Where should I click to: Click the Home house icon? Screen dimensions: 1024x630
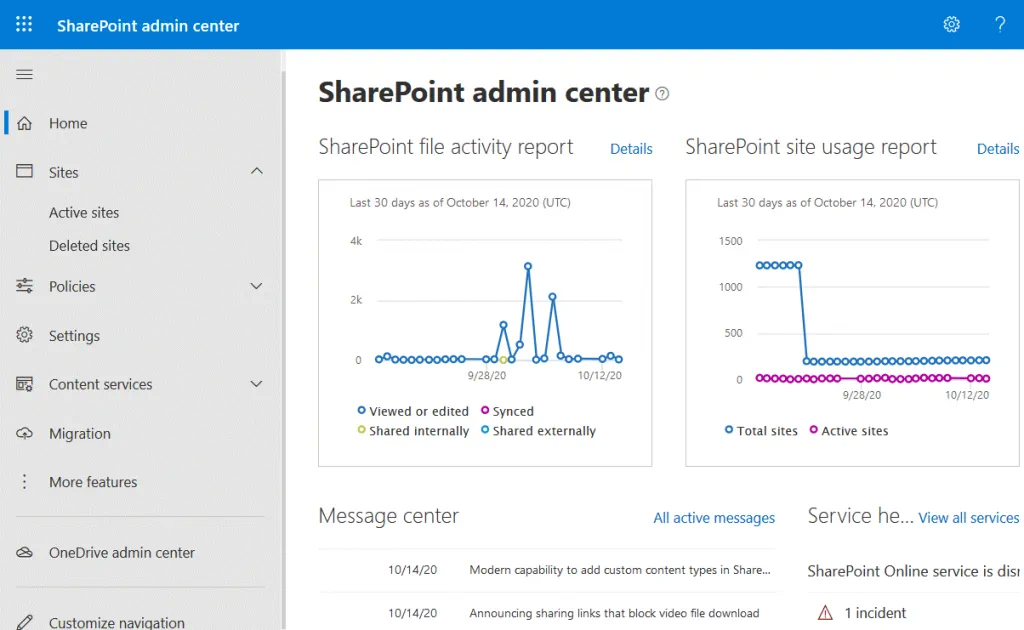tap(26, 123)
